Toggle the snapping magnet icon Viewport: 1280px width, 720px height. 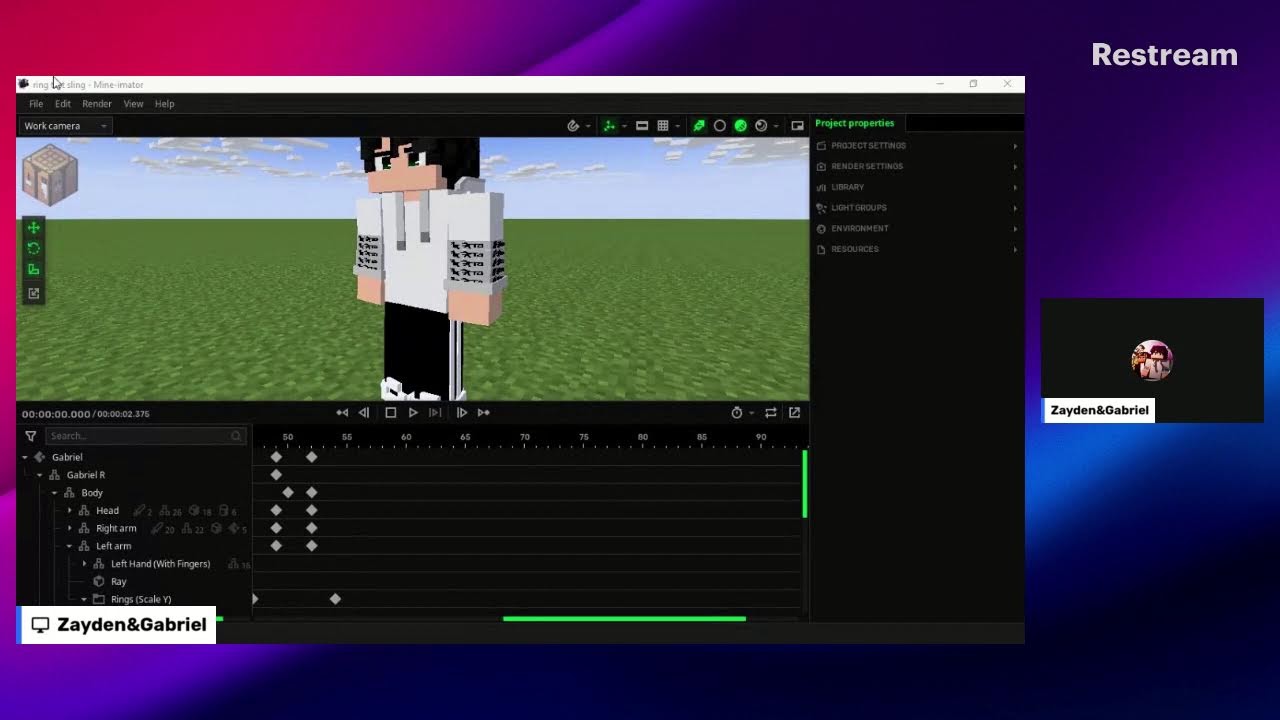pyautogui.click(x=573, y=126)
